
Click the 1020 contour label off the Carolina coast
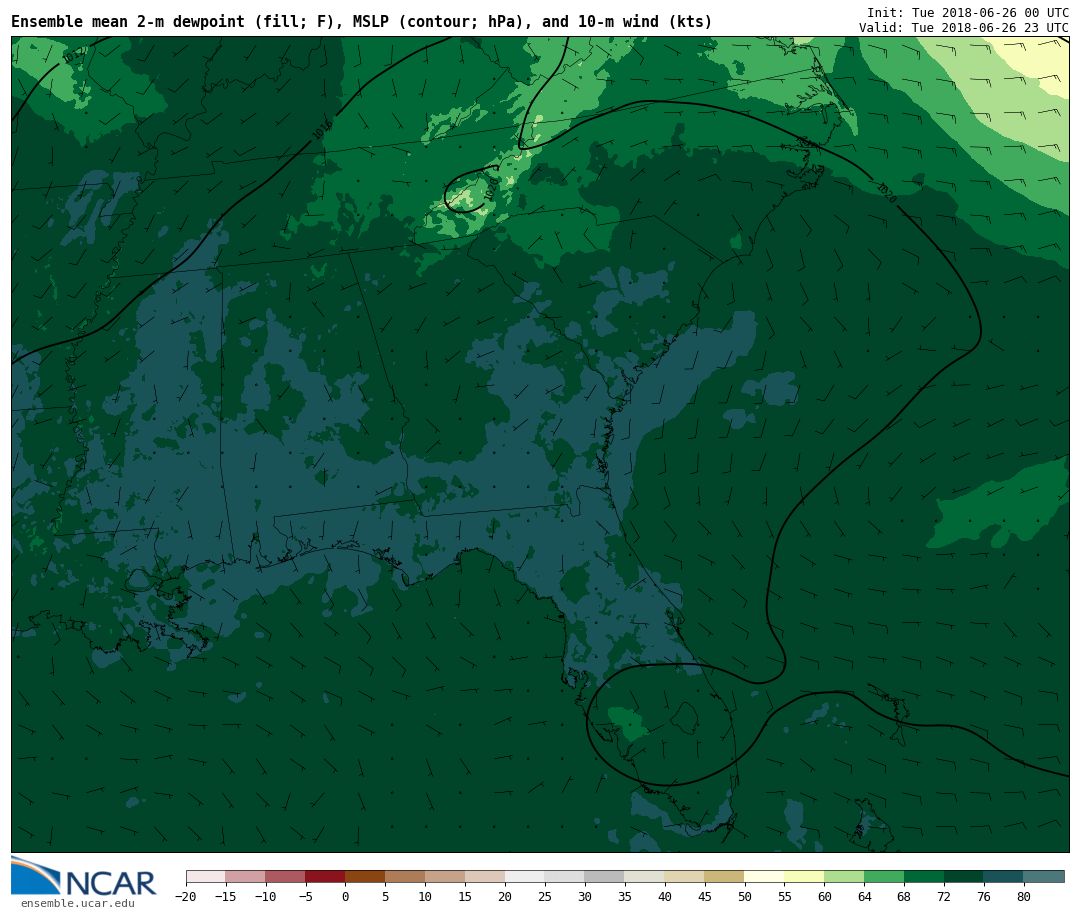[x=886, y=193]
